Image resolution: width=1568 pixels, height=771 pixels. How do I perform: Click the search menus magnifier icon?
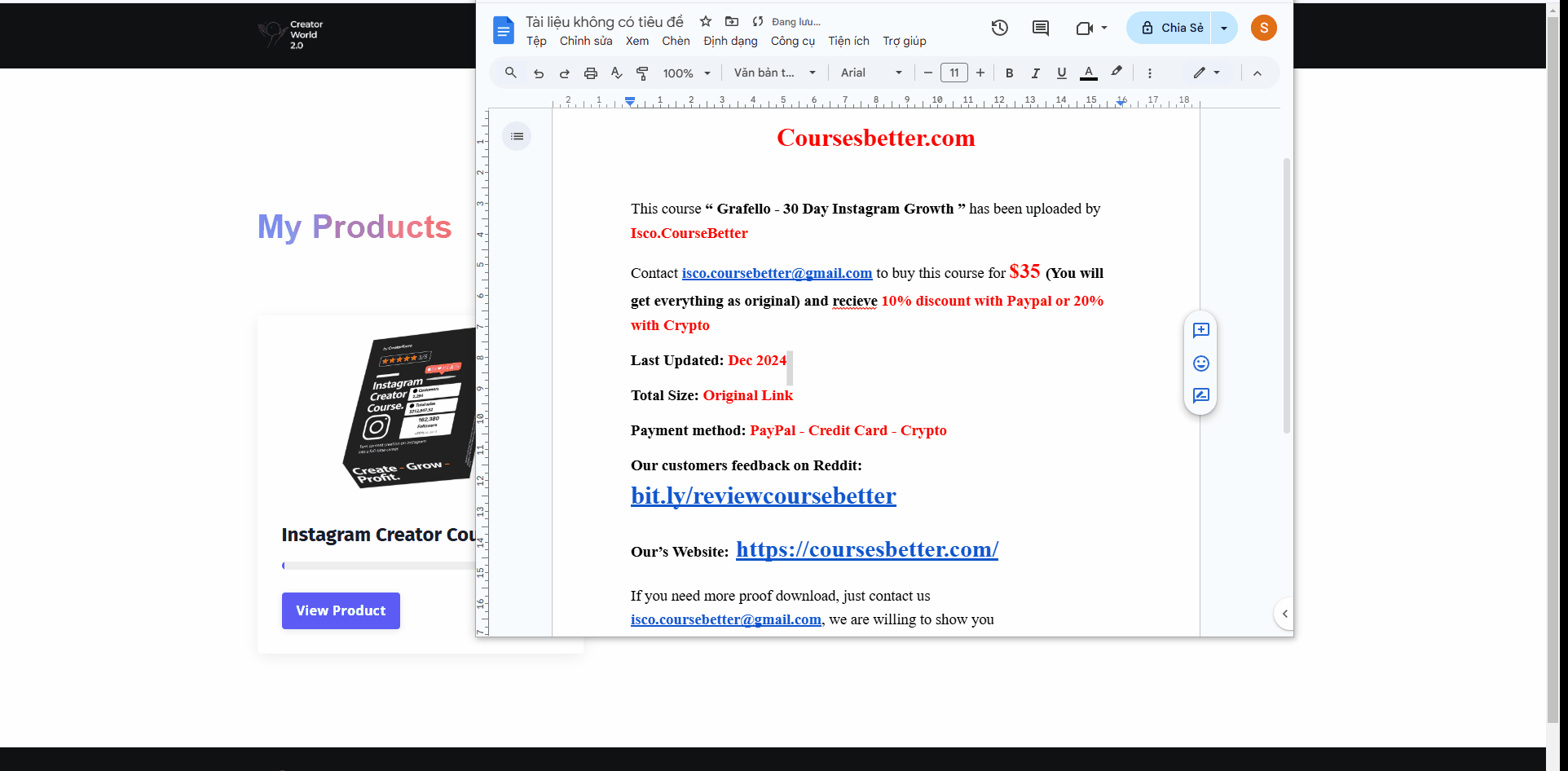pos(511,73)
